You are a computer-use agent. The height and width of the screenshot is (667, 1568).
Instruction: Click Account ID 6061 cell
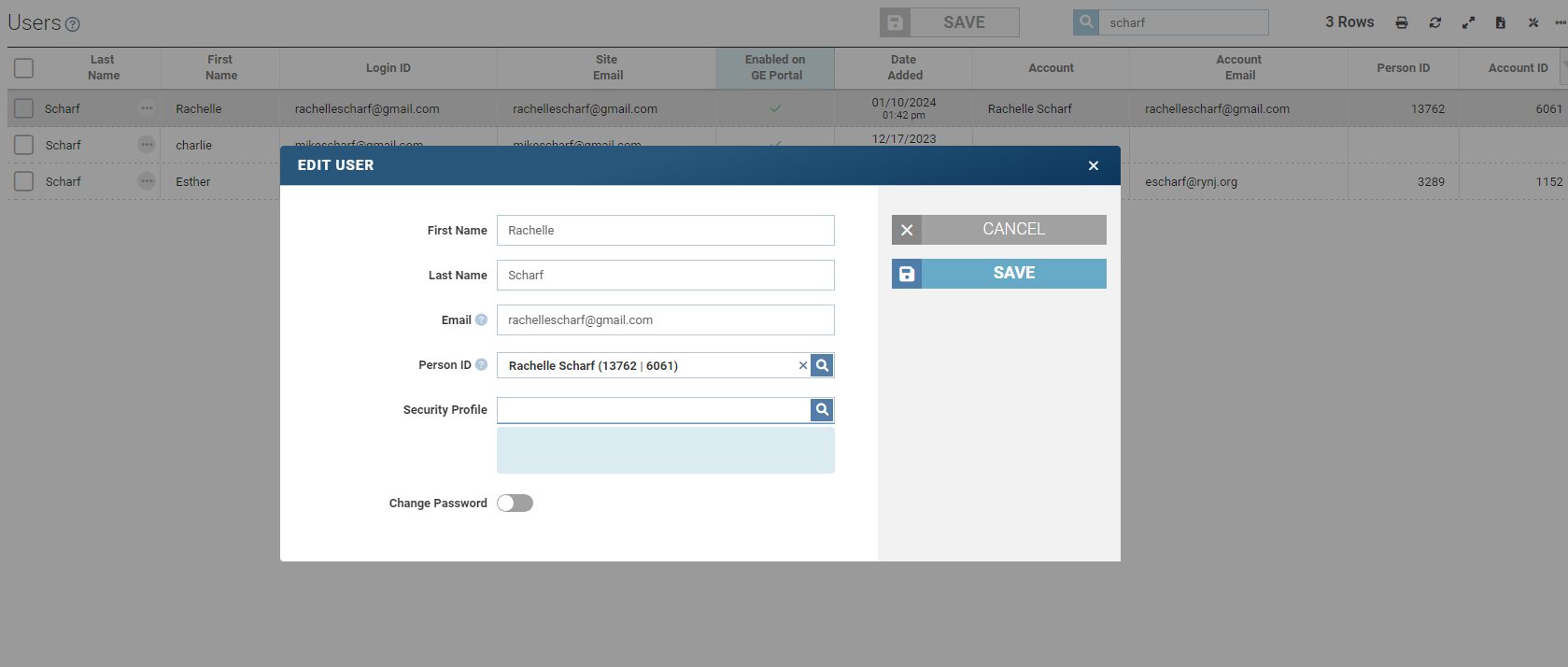tap(1549, 109)
